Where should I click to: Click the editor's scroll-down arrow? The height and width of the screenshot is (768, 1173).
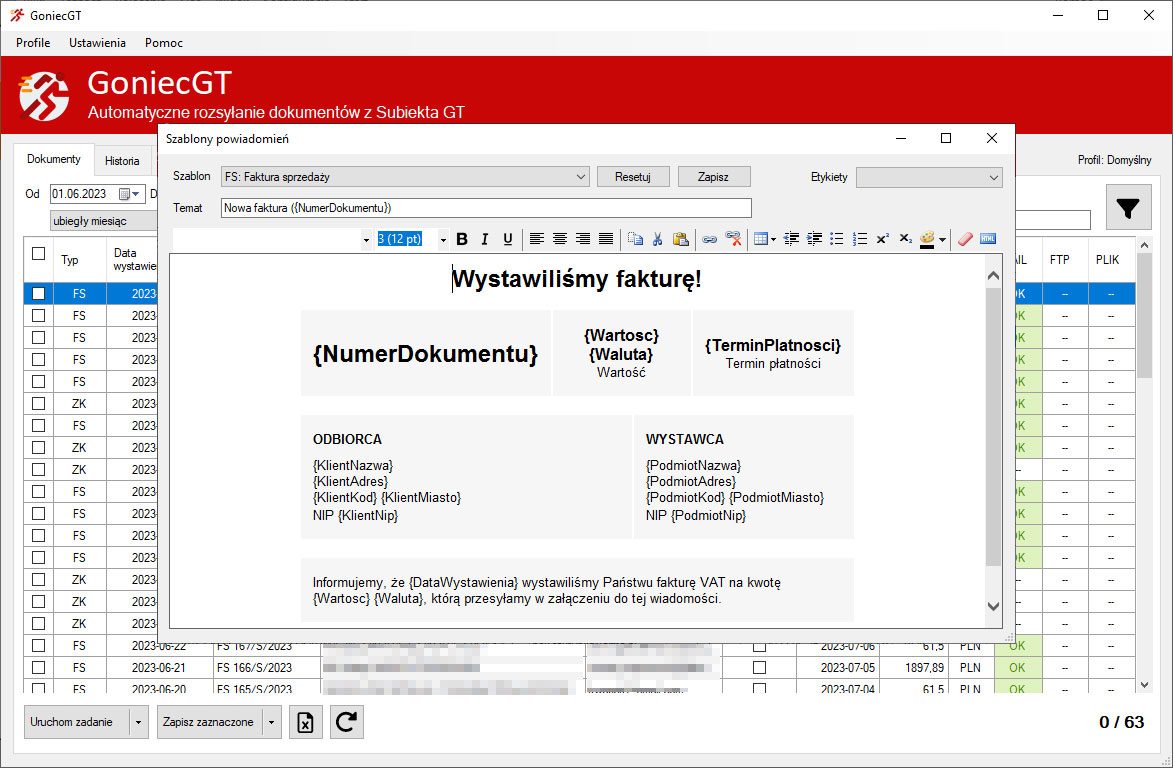point(993,606)
